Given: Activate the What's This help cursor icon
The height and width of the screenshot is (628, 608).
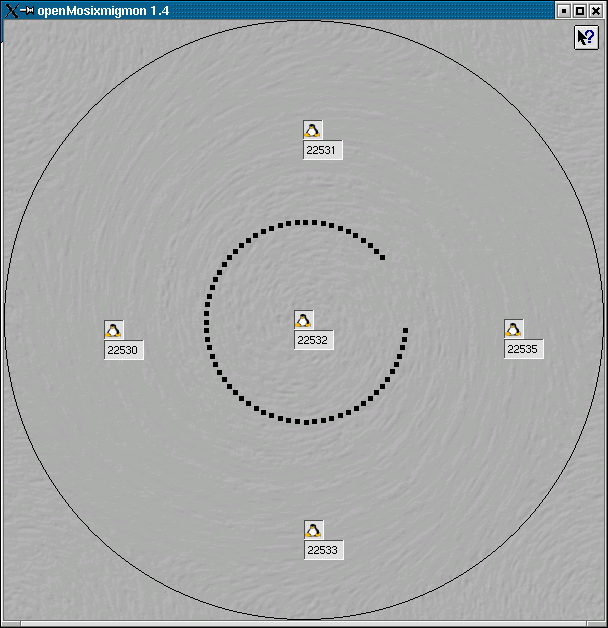Looking at the screenshot, I should click(x=586, y=37).
